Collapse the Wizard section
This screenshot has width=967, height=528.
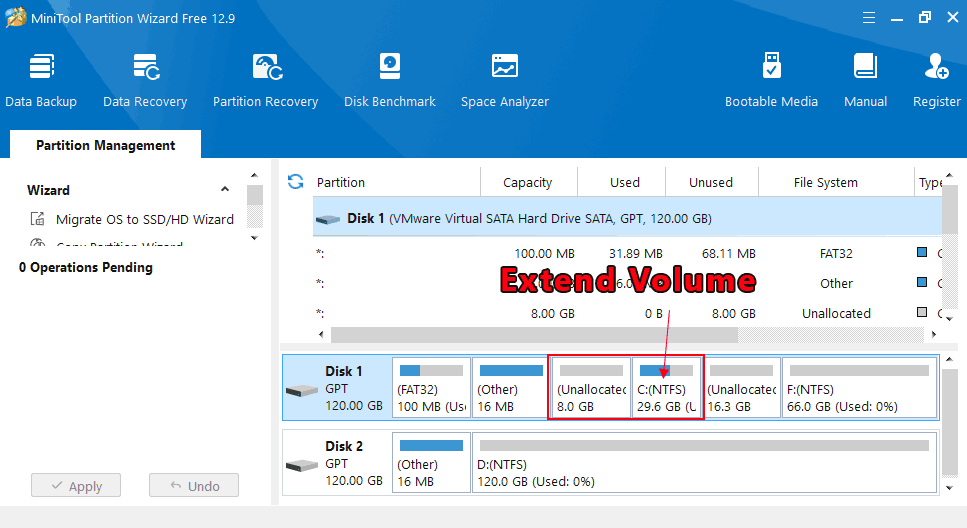point(225,190)
